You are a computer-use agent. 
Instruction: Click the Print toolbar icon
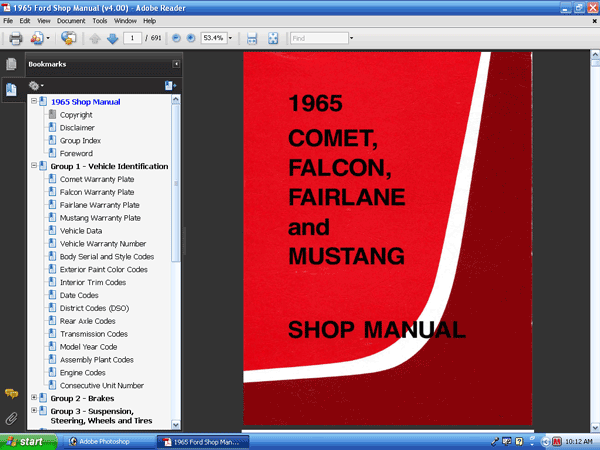[x=16, y=38]
